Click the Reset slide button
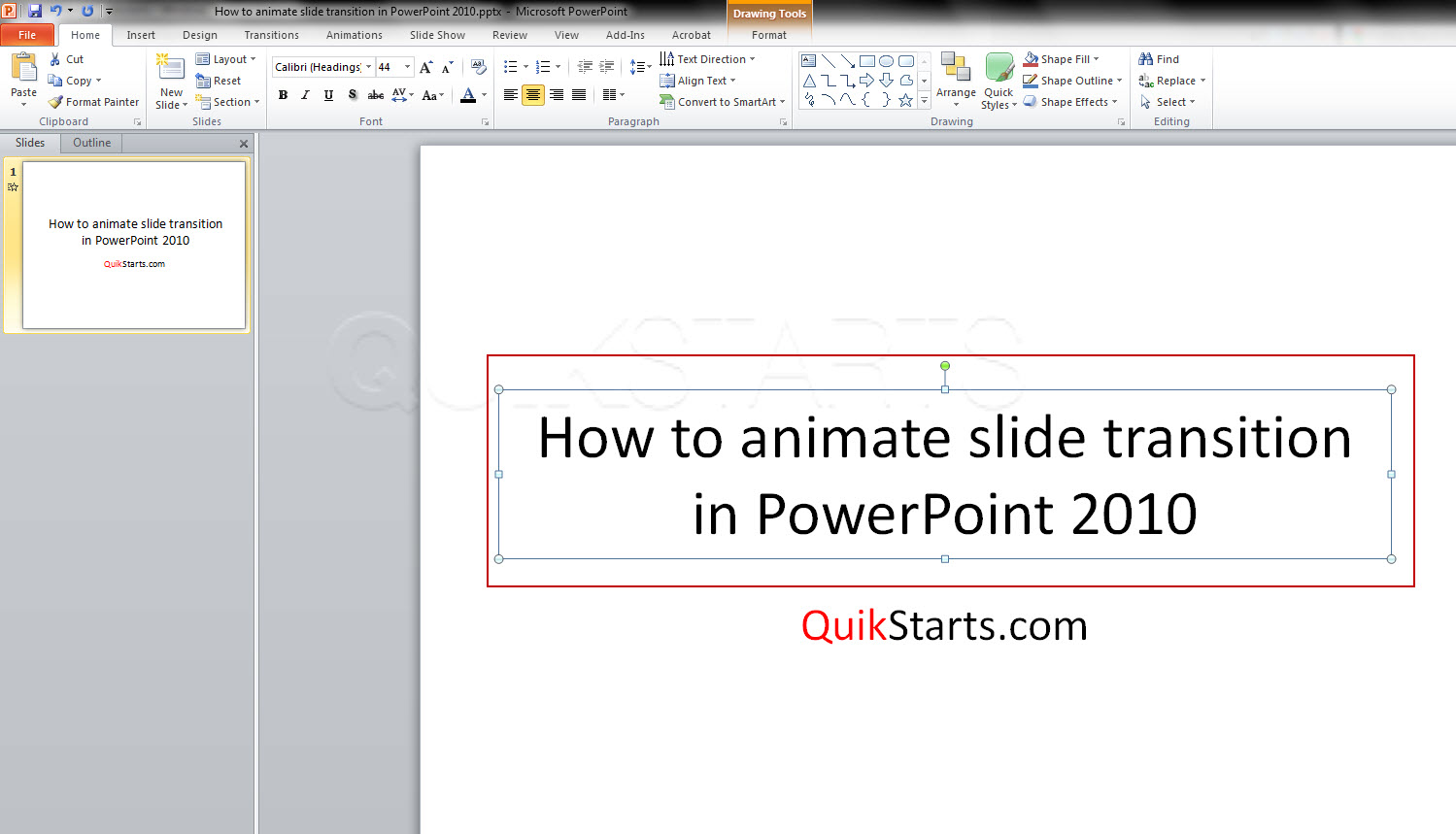The image size is (1456, 834). pyautogui.click(x=219, y=81)
